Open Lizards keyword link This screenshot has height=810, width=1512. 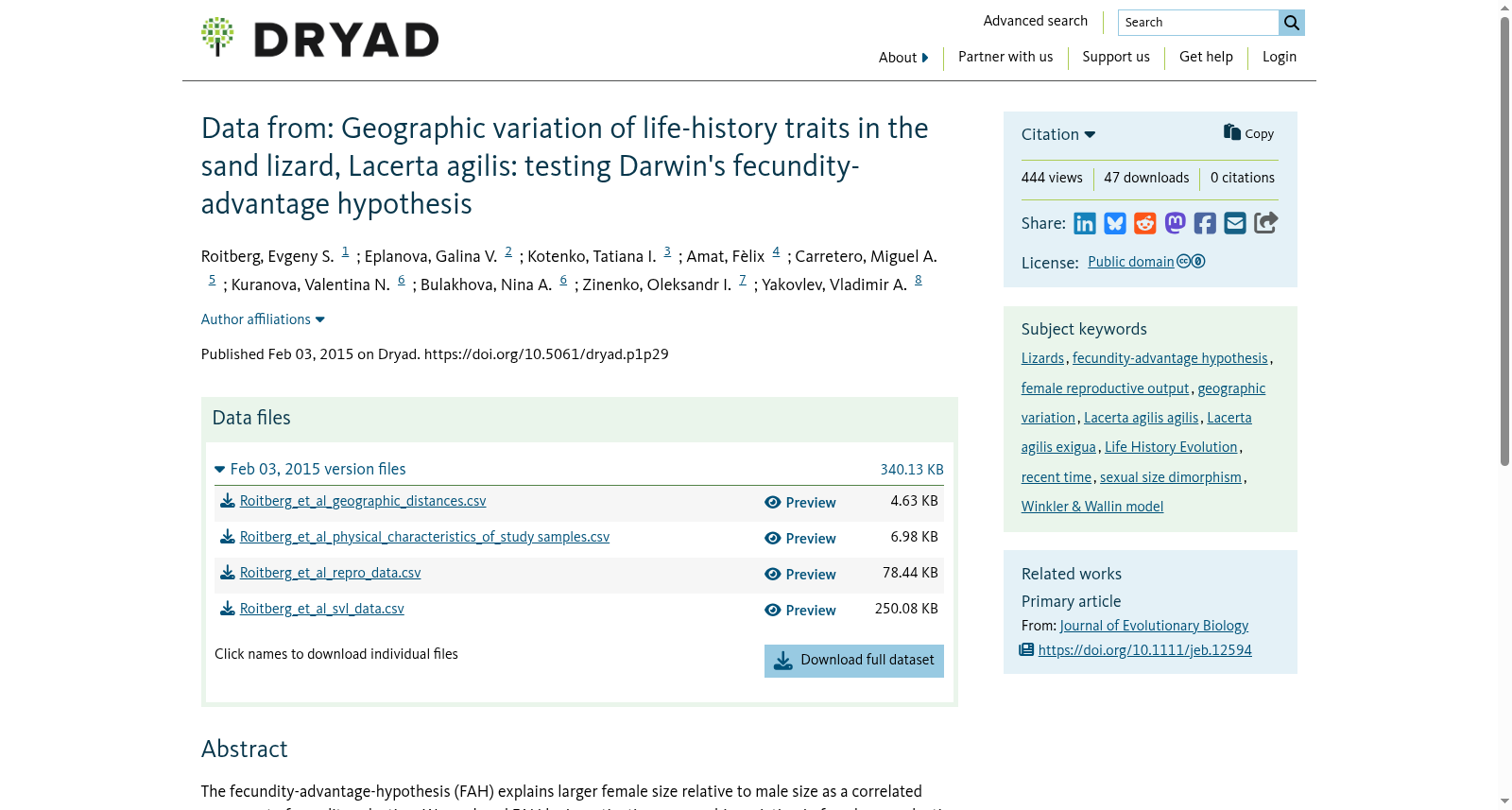tap(1042, 358)
